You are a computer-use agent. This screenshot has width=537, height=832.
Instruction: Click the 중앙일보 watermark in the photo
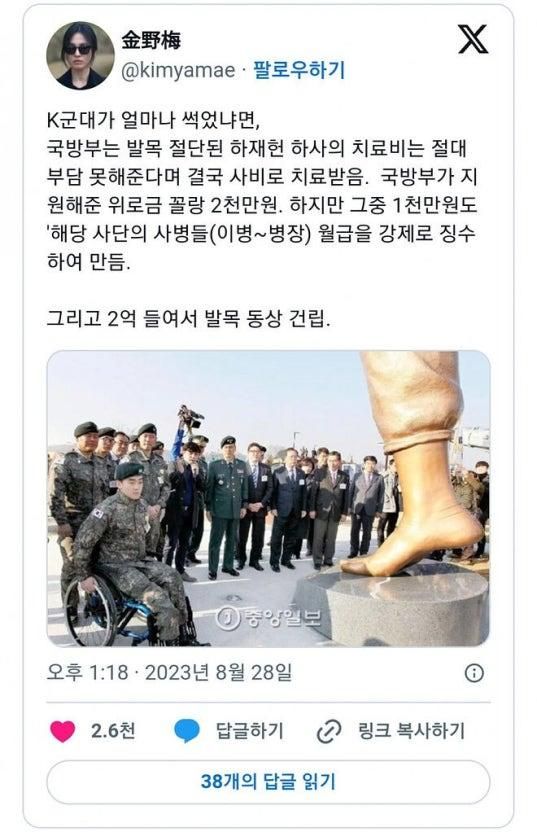[x=268, y=618]
